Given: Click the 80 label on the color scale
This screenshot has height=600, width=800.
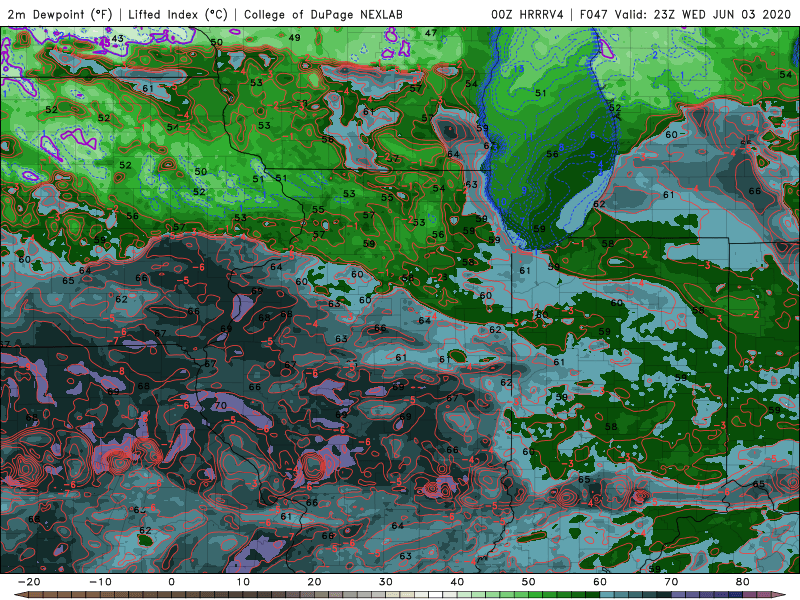Looking at the screenshot, I should (743, 582).
